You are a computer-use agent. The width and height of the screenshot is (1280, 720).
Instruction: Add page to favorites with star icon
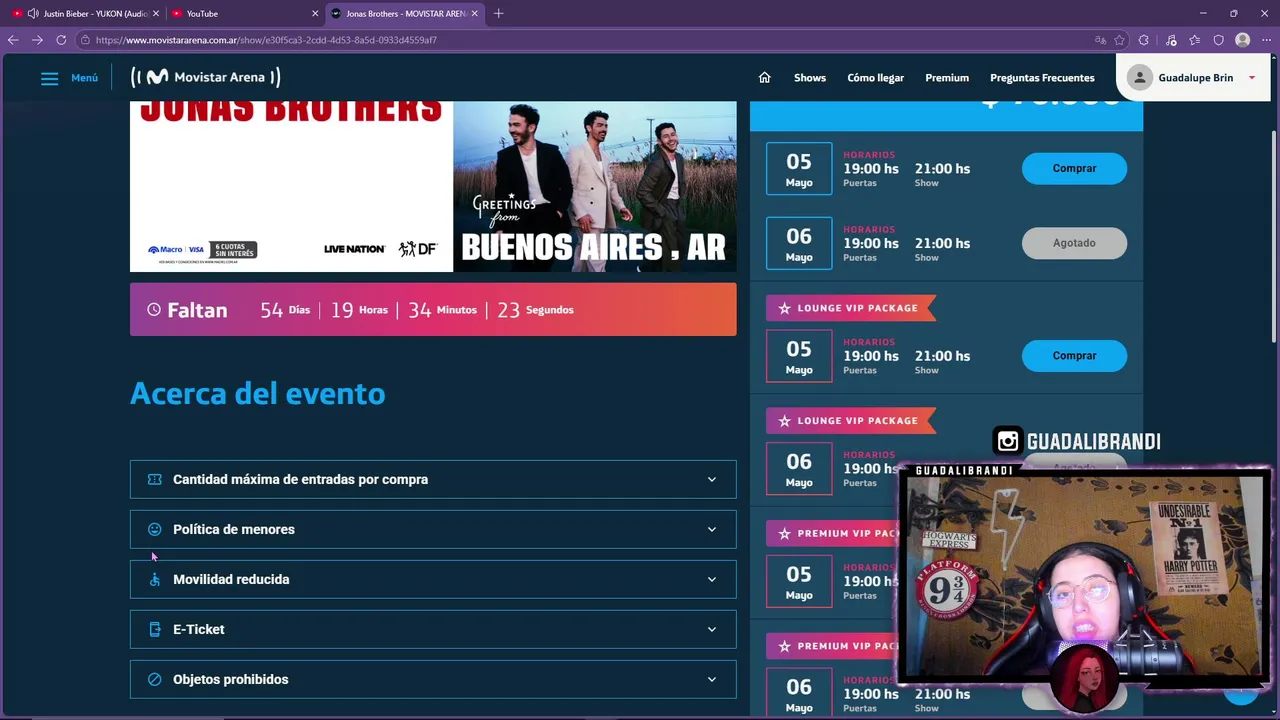coord(1120,40)
